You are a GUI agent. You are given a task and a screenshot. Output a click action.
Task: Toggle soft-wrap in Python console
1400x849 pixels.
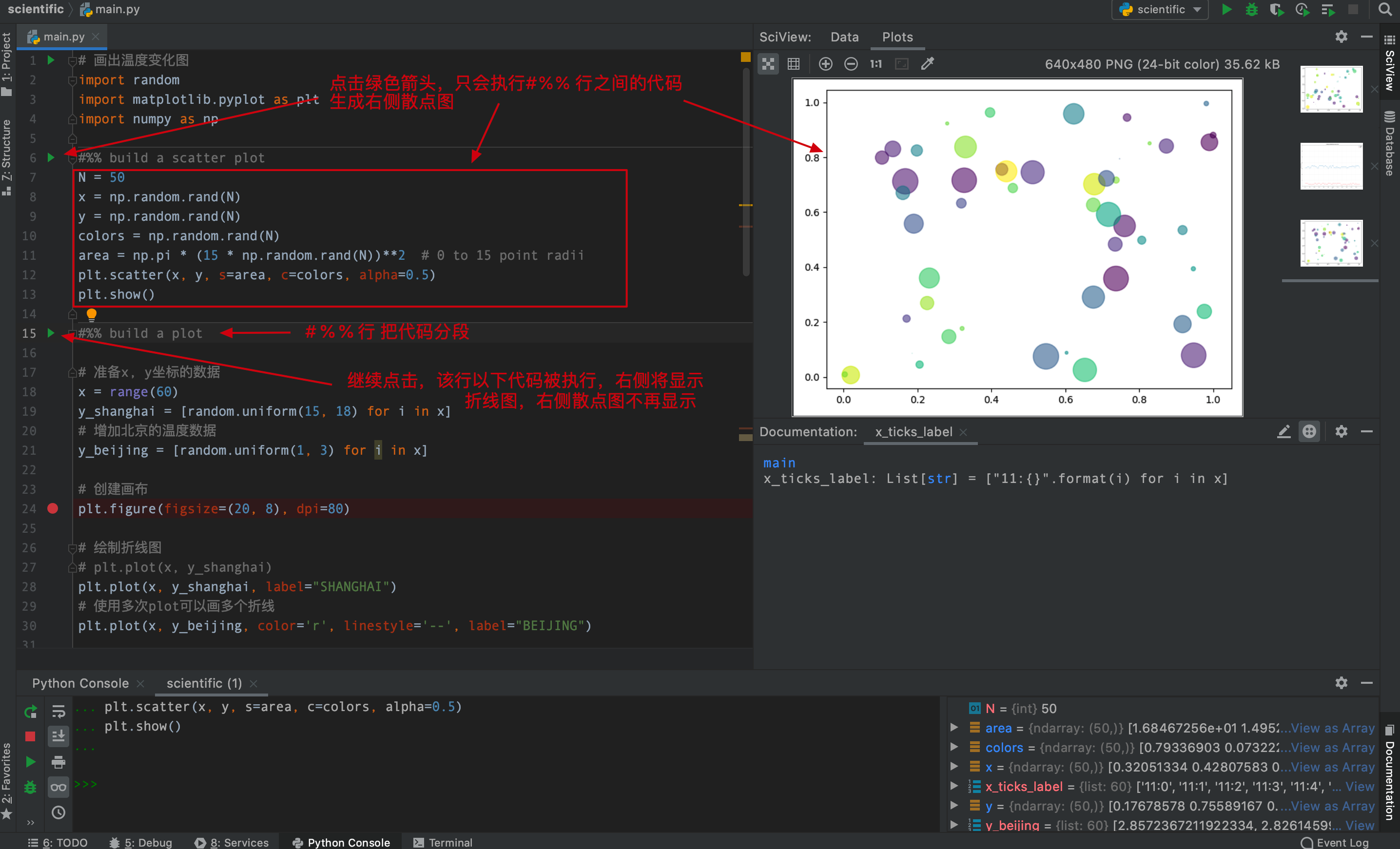(x=58, y=711)
